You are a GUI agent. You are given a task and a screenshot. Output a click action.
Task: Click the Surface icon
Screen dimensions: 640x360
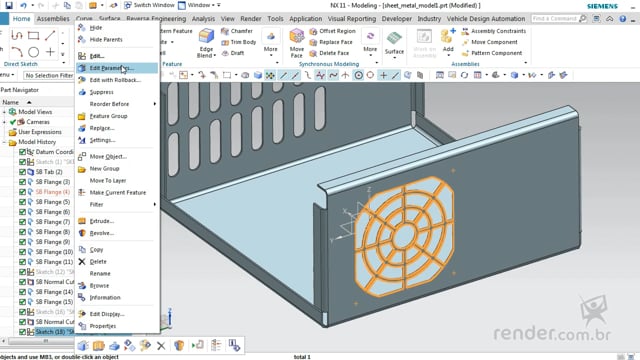pyautogui.click(x=394, y=38)
